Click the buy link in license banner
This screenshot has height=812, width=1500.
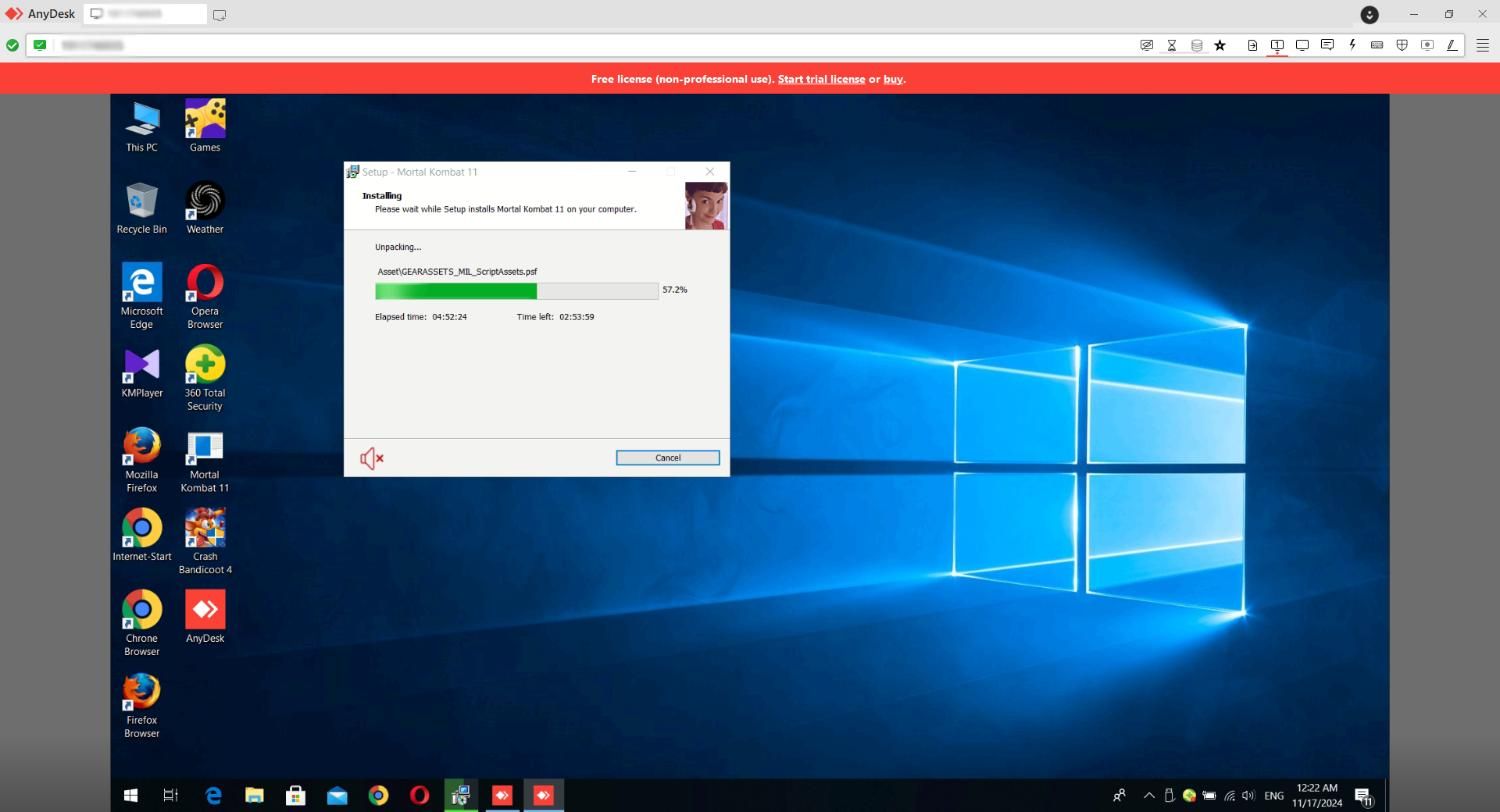(x=893, y=79)
